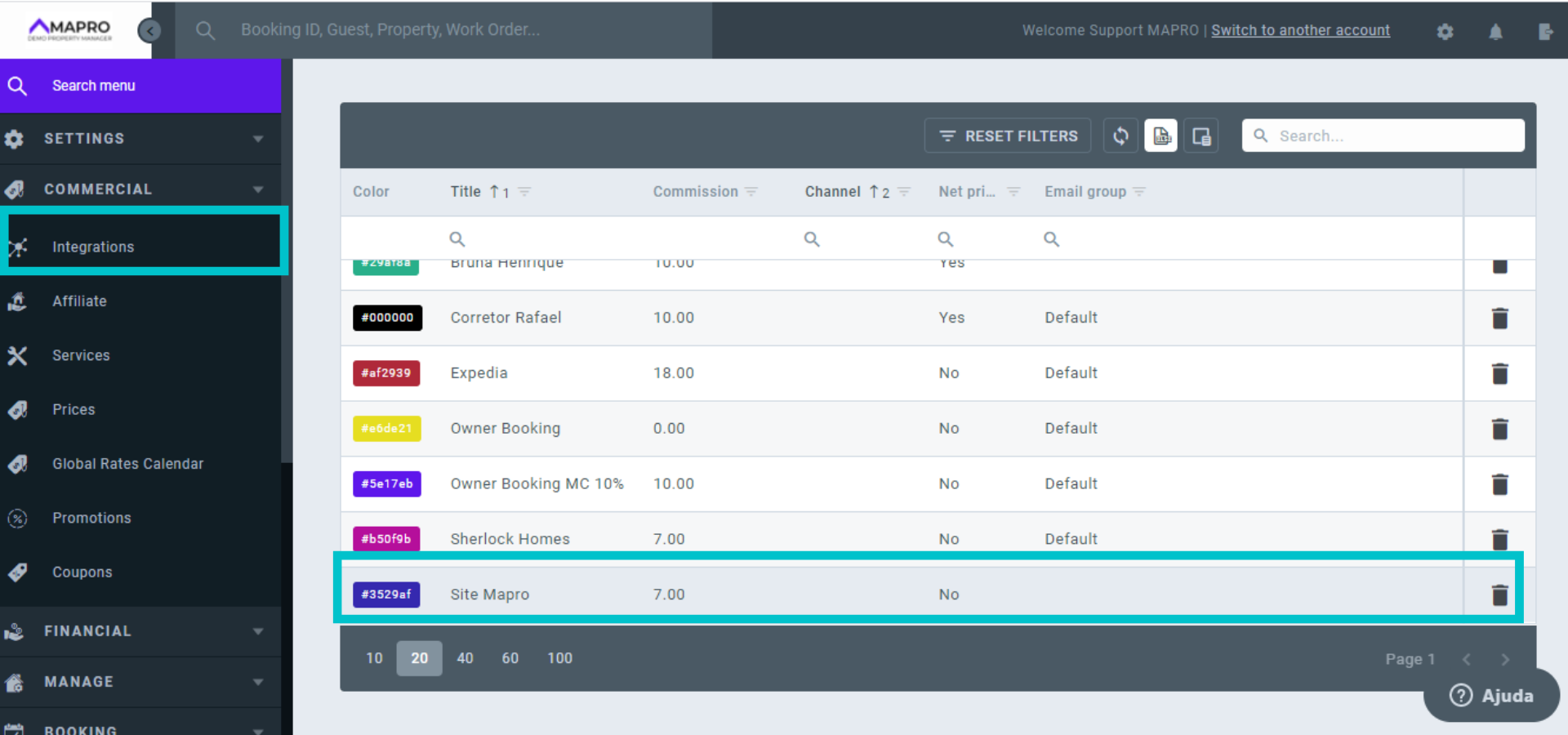1568x735 pixels.
Task: Click Switch to another account link
Action: pos(1300,30)
